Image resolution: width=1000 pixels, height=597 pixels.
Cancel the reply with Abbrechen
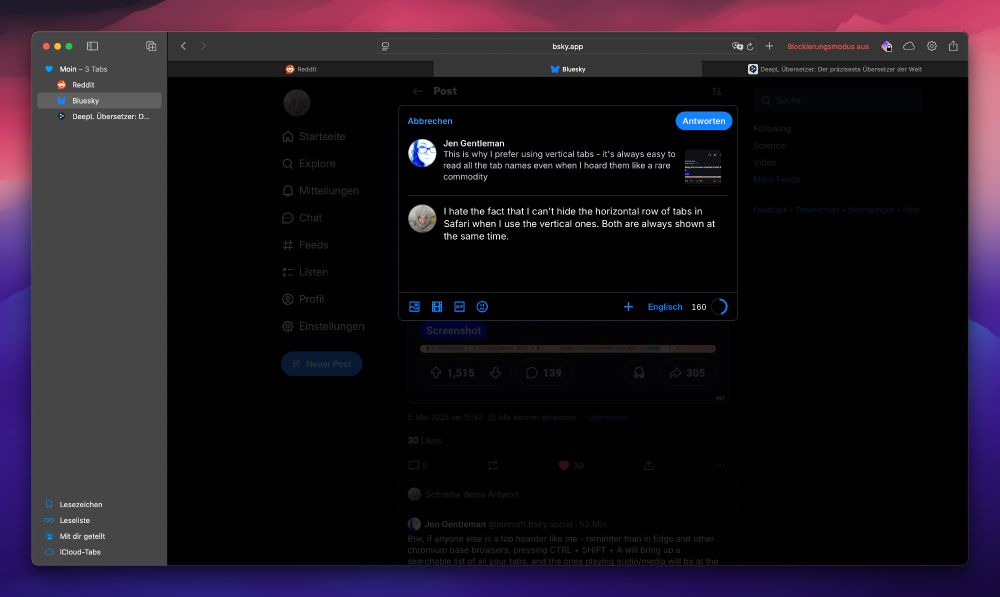point(430,121)
